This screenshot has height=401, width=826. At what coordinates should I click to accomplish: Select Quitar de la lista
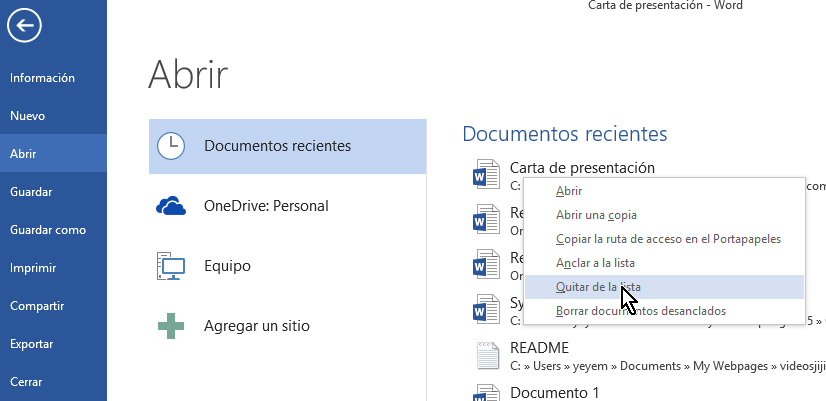665,287
